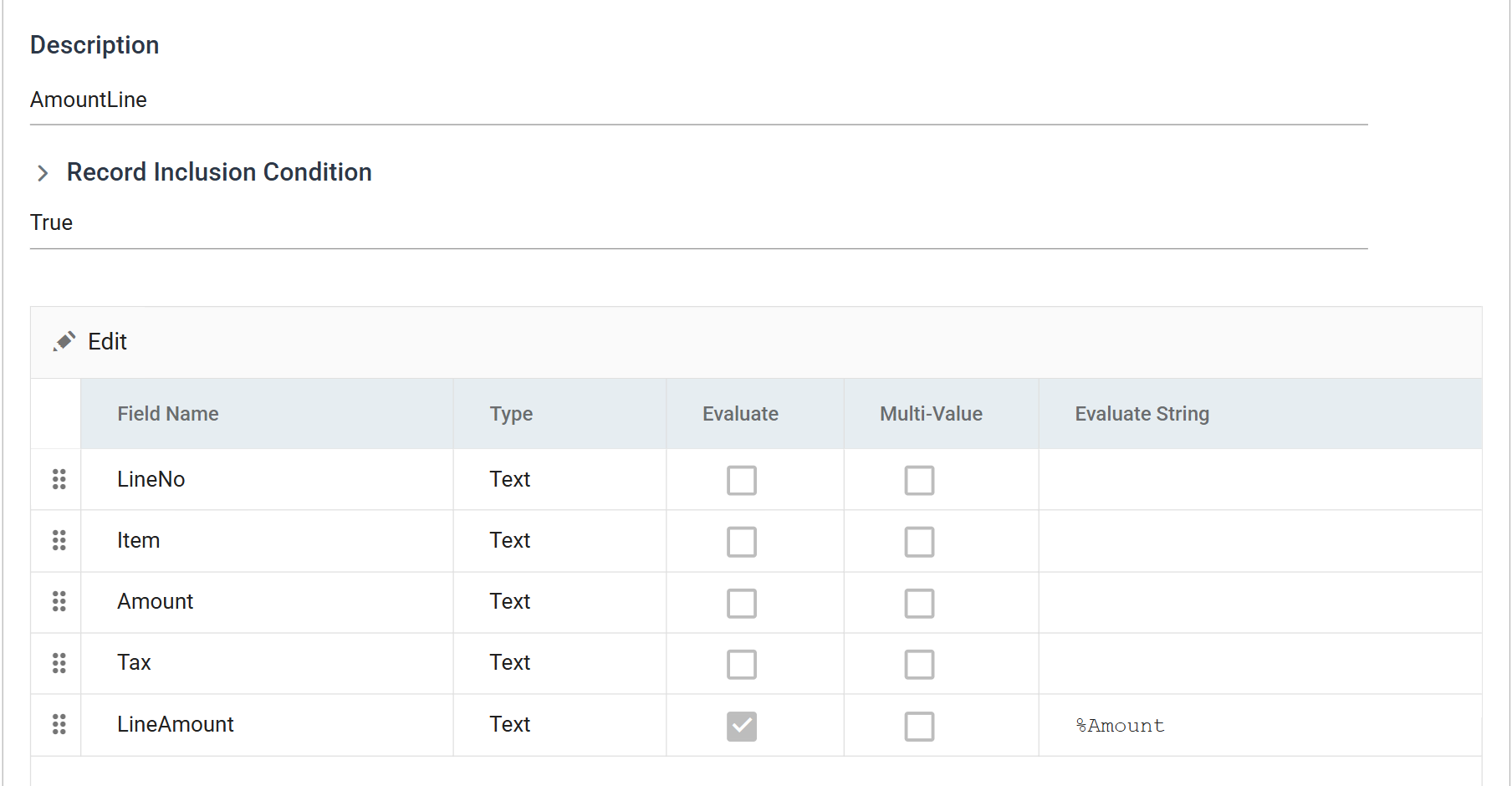Select the Tax field name cell
Screen dimensions: 1512x786
point(267,663)
